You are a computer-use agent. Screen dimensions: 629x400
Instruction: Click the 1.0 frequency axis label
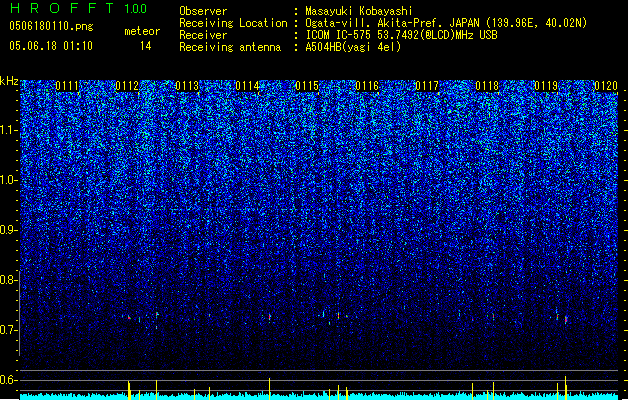tap(9, 180)
